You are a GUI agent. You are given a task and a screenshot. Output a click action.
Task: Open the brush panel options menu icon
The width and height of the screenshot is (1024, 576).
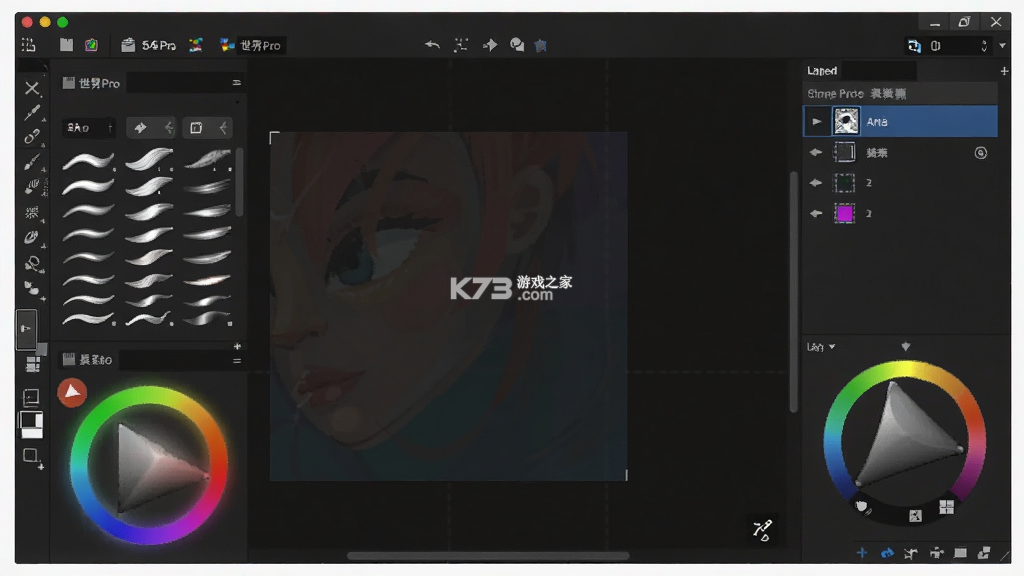[236, 83]
